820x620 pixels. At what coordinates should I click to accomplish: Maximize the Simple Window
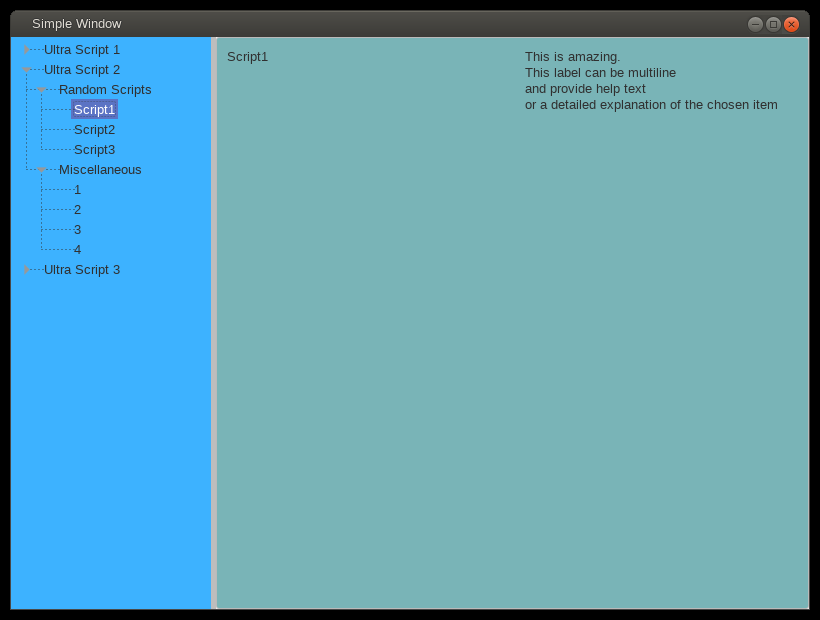tap(773, 24)
